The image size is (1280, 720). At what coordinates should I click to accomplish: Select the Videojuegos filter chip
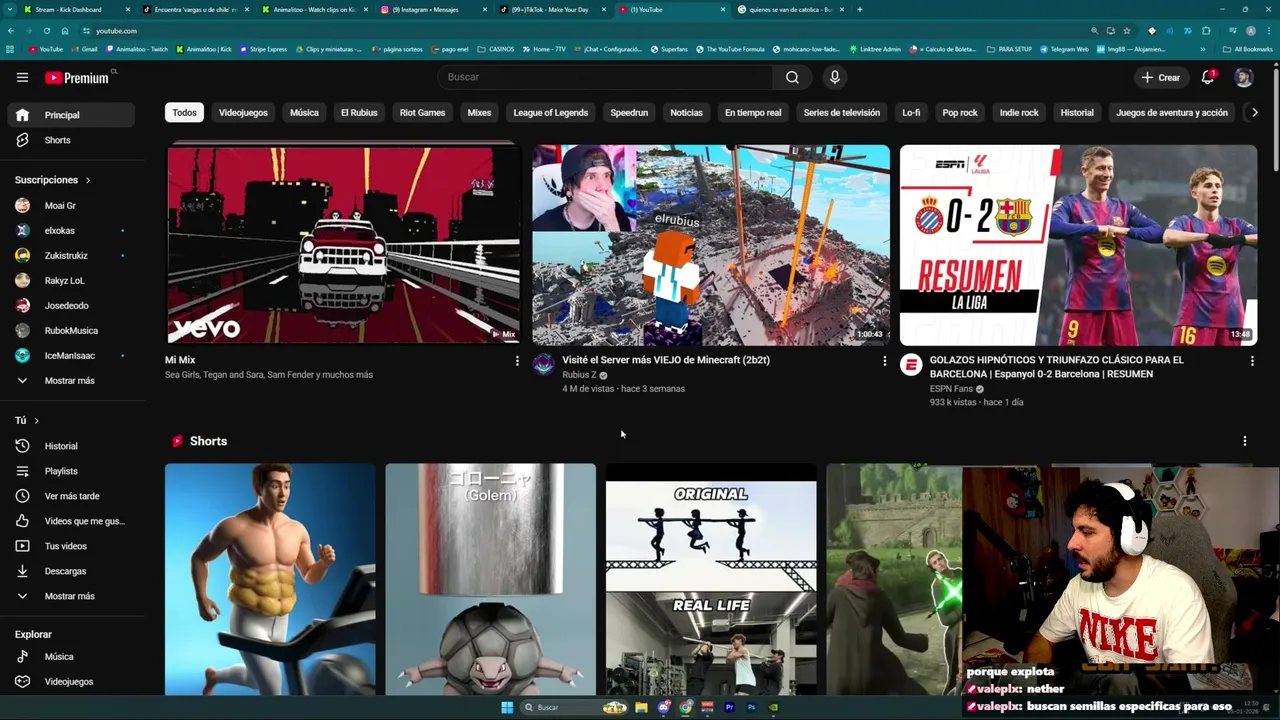[243, 113]
